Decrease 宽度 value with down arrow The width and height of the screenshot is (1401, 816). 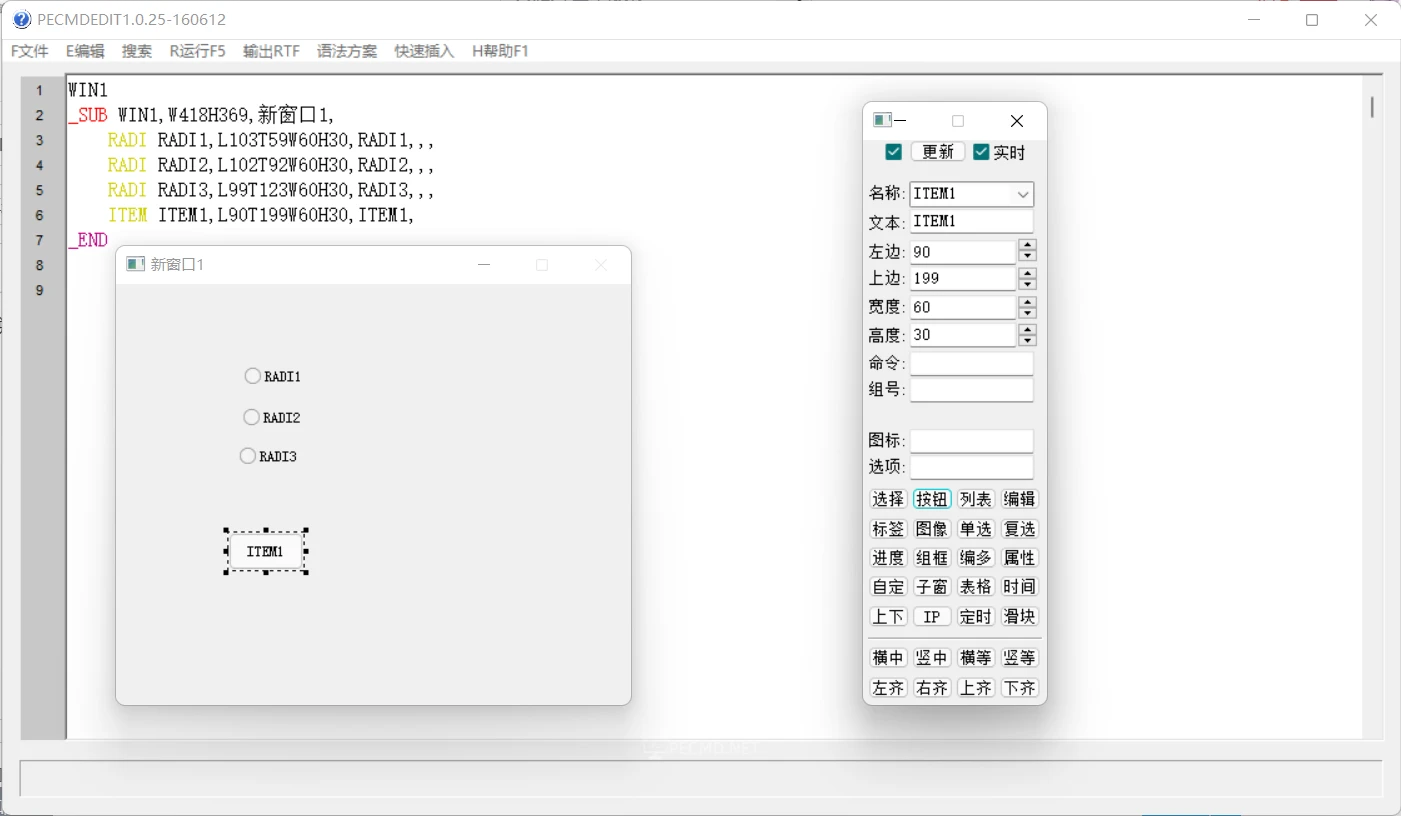tap(1027, 313)
